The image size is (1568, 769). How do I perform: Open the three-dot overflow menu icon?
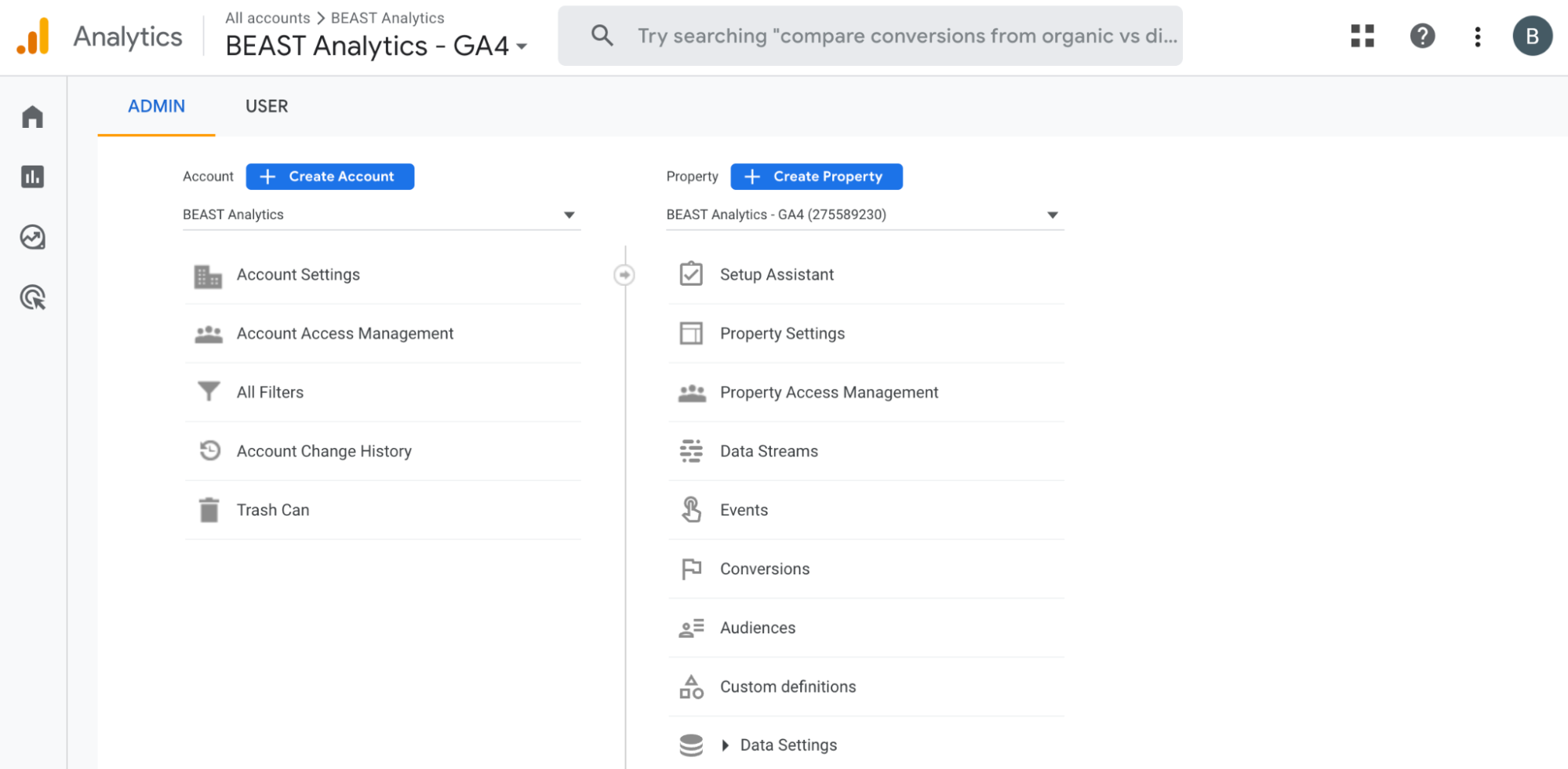click(x=1477, y=36)
